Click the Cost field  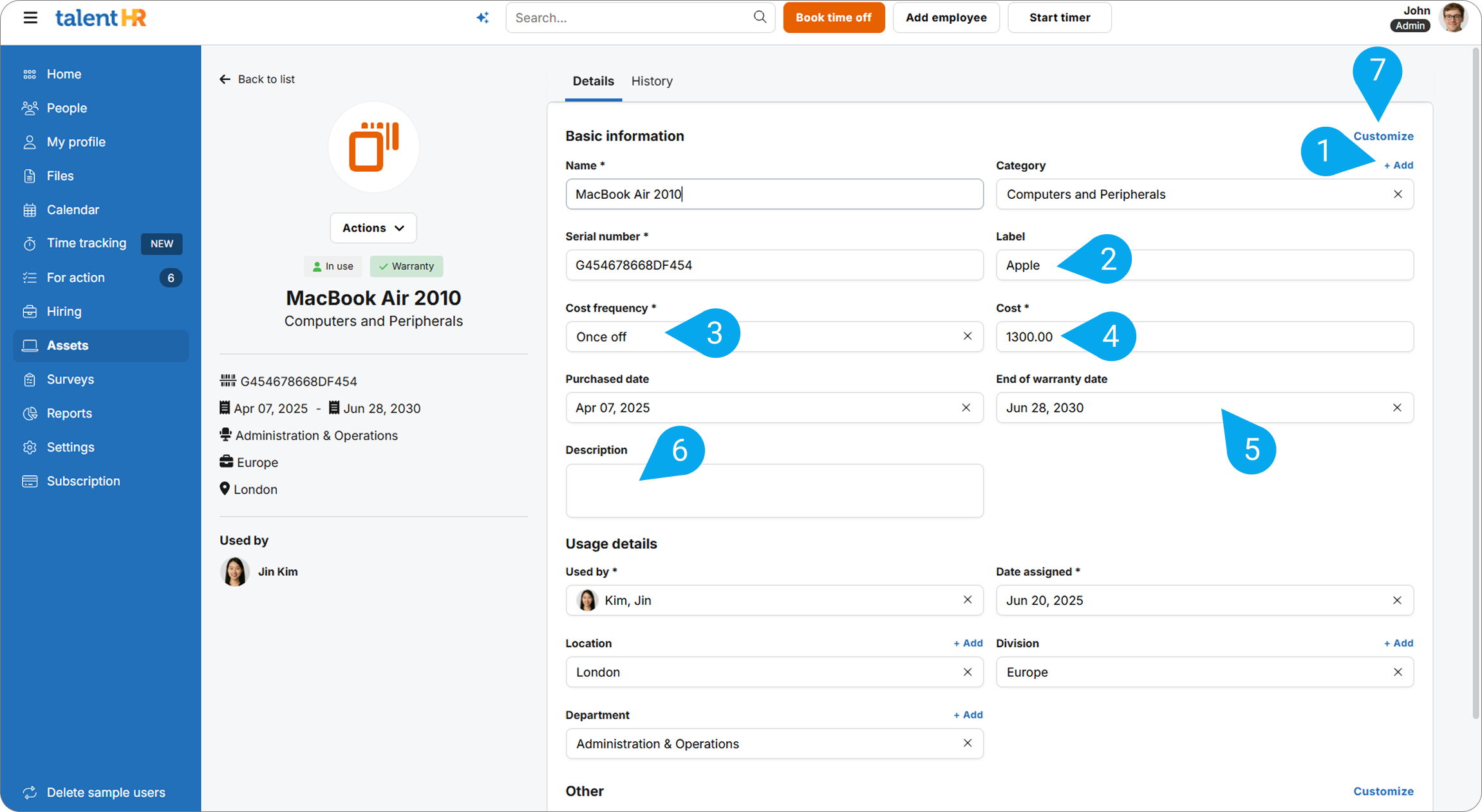tap(1205, 337)
